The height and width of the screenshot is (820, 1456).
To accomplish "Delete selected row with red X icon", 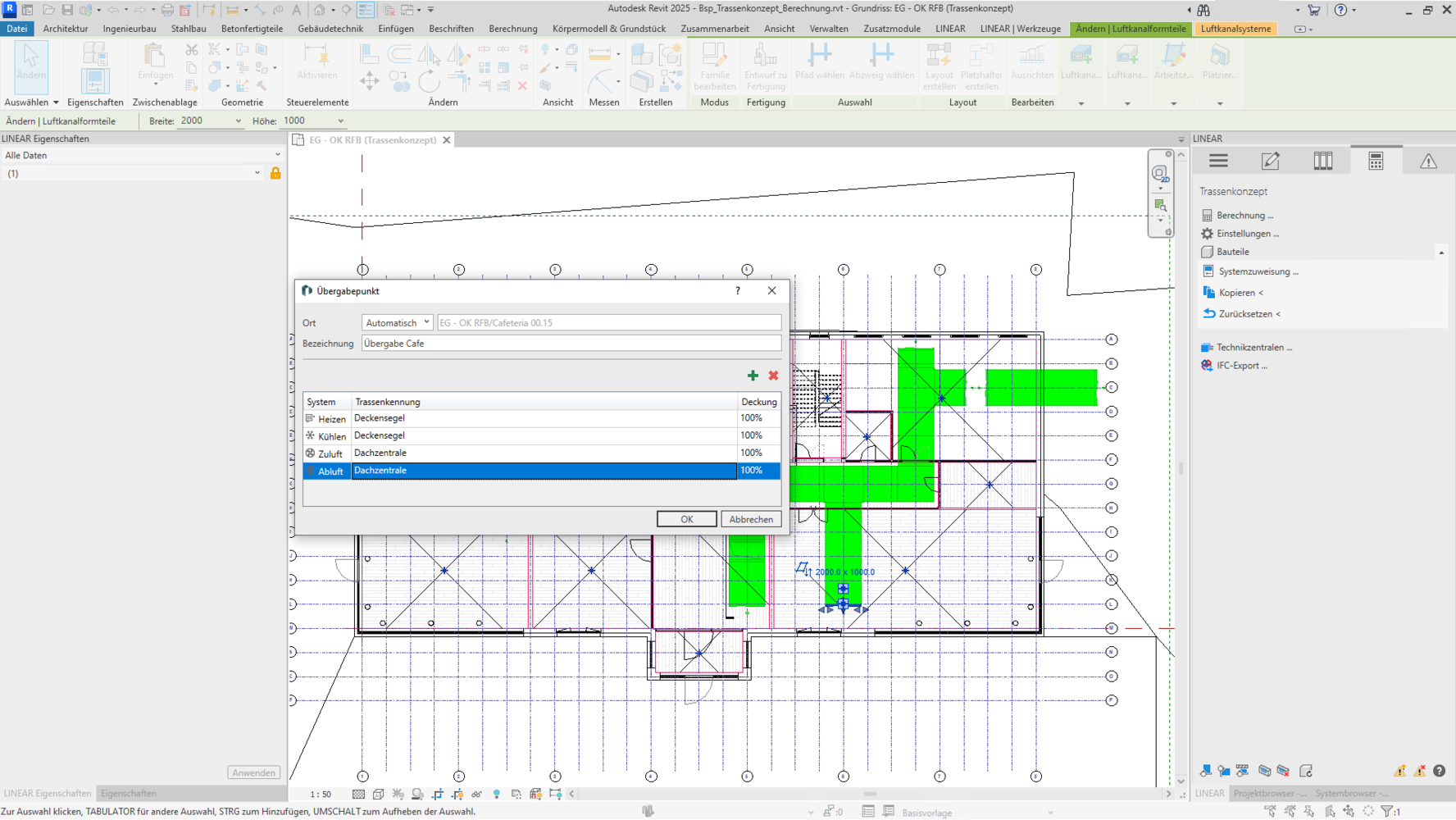I will point(773,376).
